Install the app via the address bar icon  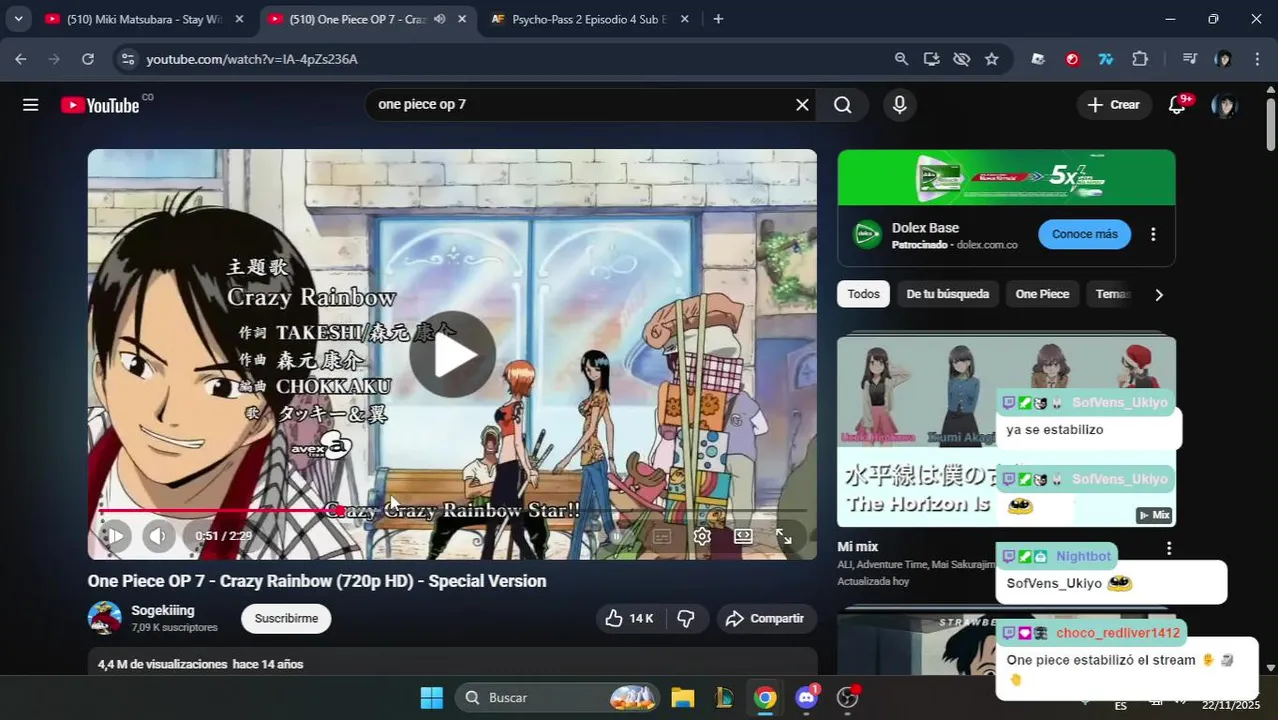(x=931, y=59)
